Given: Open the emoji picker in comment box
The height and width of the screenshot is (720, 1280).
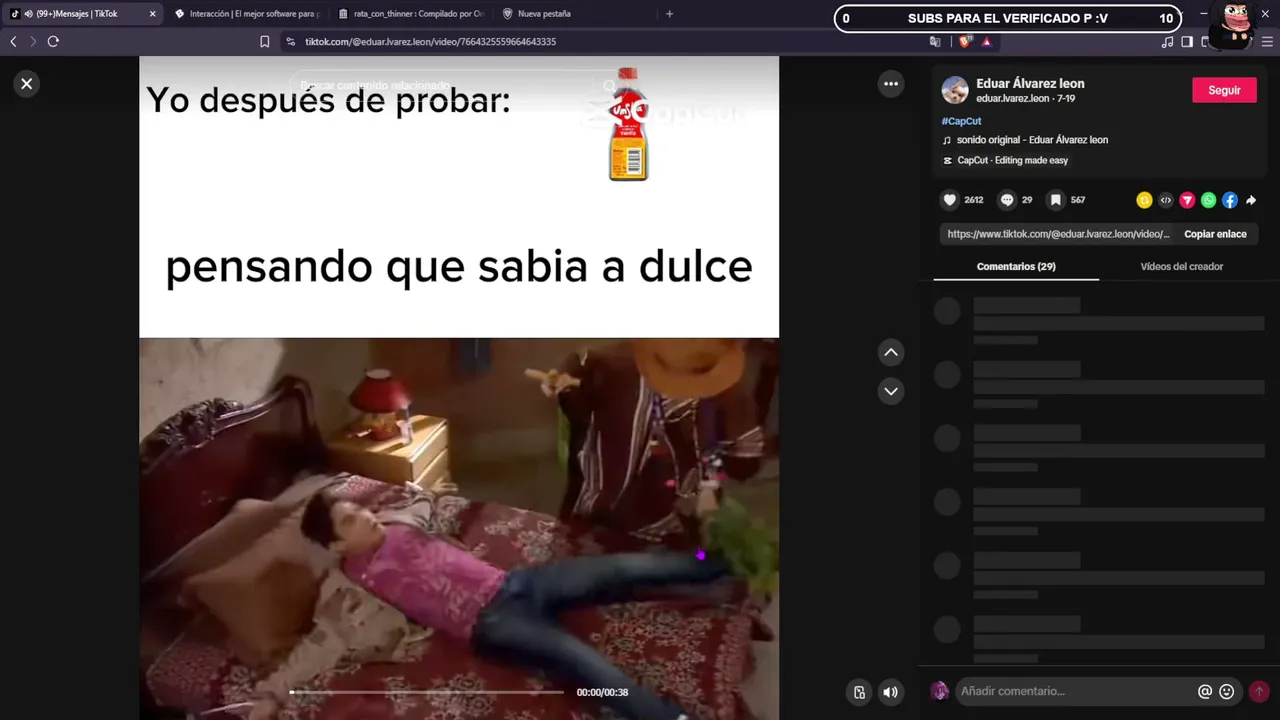Looking at the screenshot, I should tap(1227, 691).
